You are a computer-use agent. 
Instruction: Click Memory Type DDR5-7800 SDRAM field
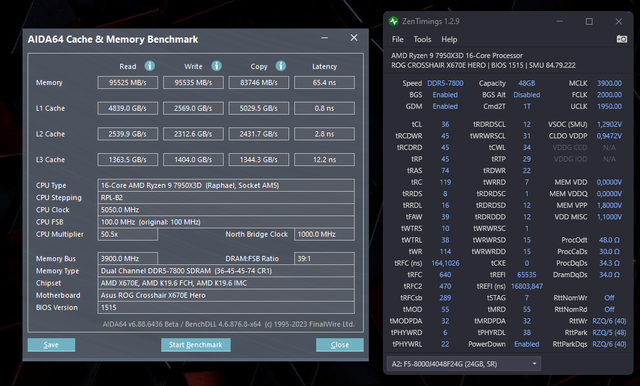click(x=226, y=271)
